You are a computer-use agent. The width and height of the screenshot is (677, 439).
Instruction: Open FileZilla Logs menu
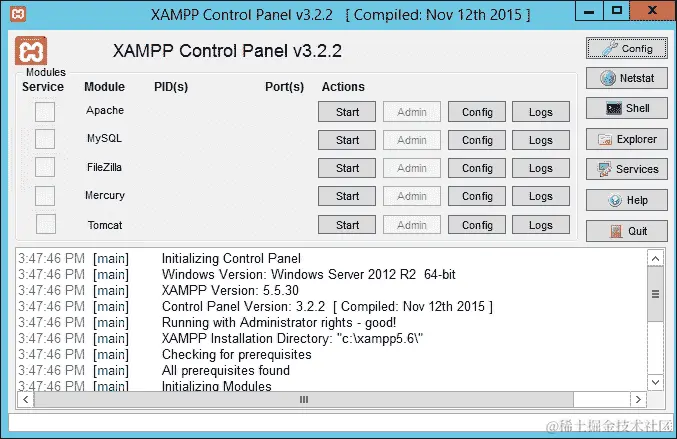pyautogui.click(x=541, y=168)
